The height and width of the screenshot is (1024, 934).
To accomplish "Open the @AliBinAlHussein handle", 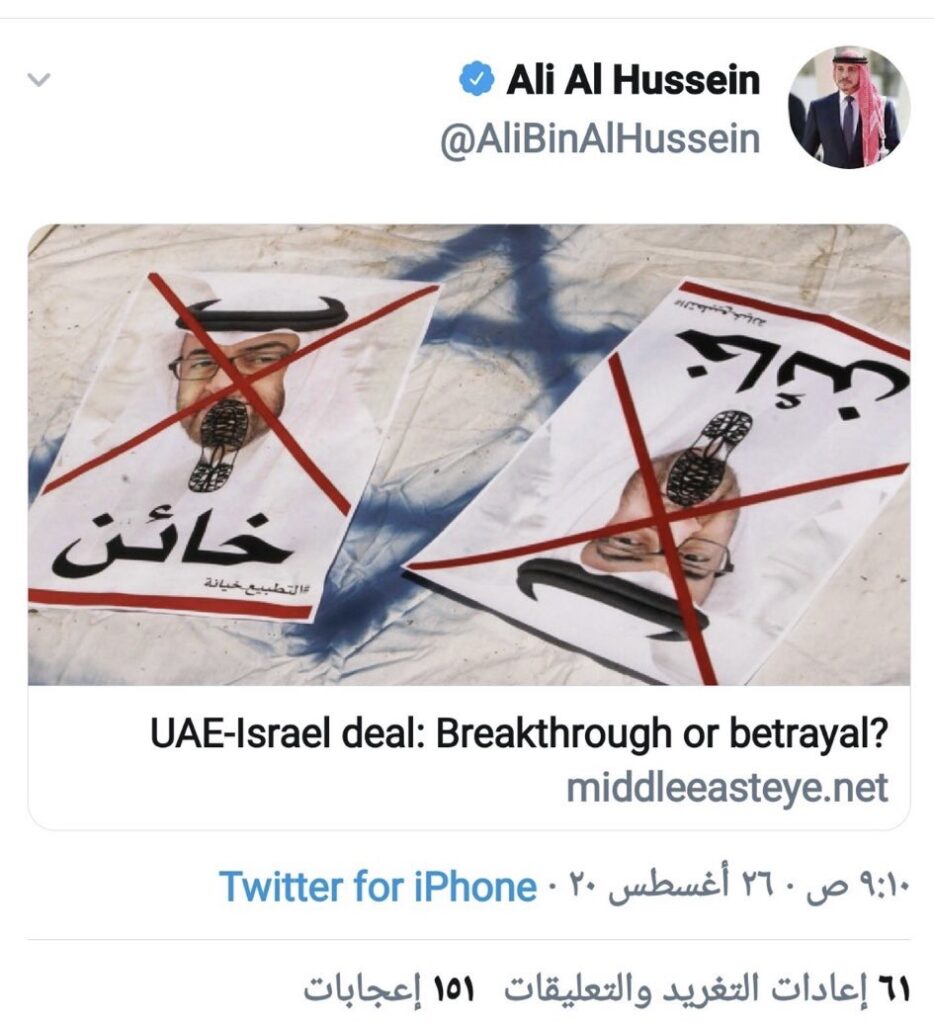I will click(x=600, y=139).
